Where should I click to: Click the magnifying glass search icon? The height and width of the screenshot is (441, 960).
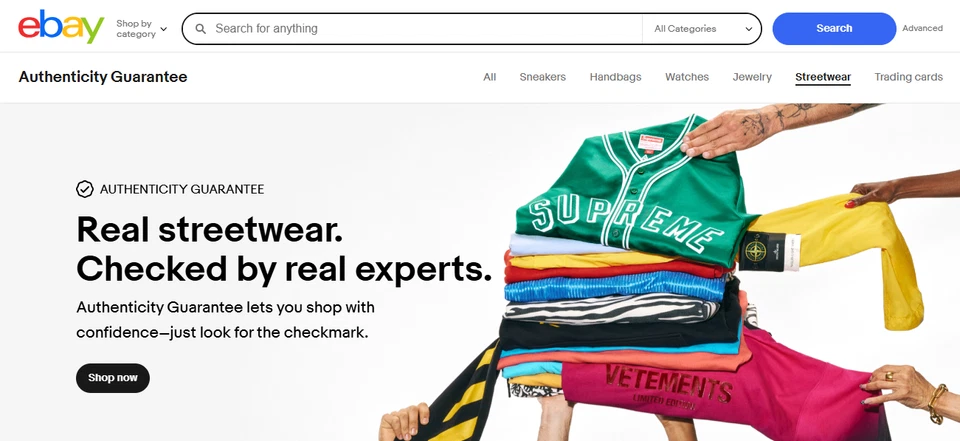[200, 29]
